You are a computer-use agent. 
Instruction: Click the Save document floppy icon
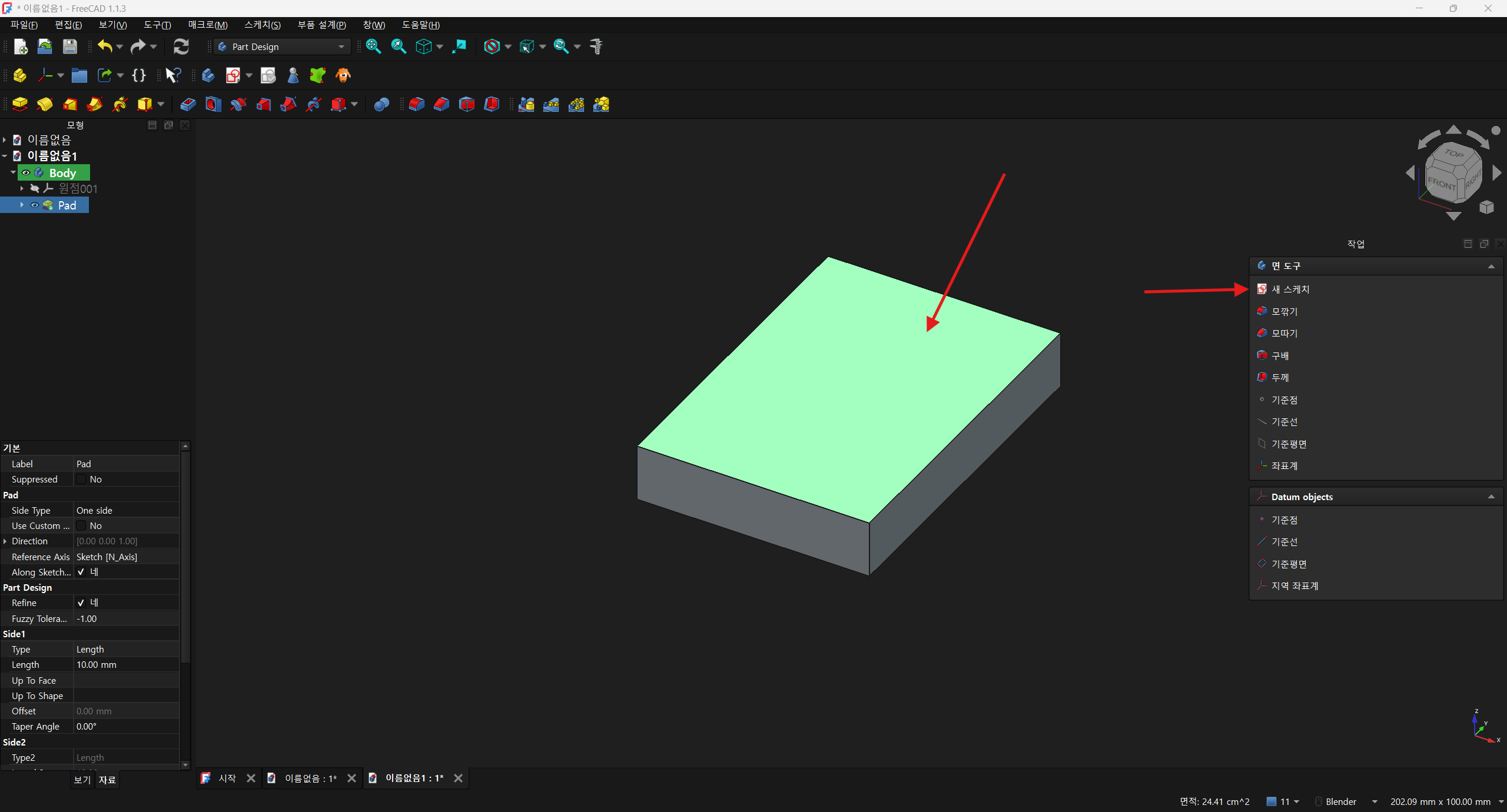[70, 46]
